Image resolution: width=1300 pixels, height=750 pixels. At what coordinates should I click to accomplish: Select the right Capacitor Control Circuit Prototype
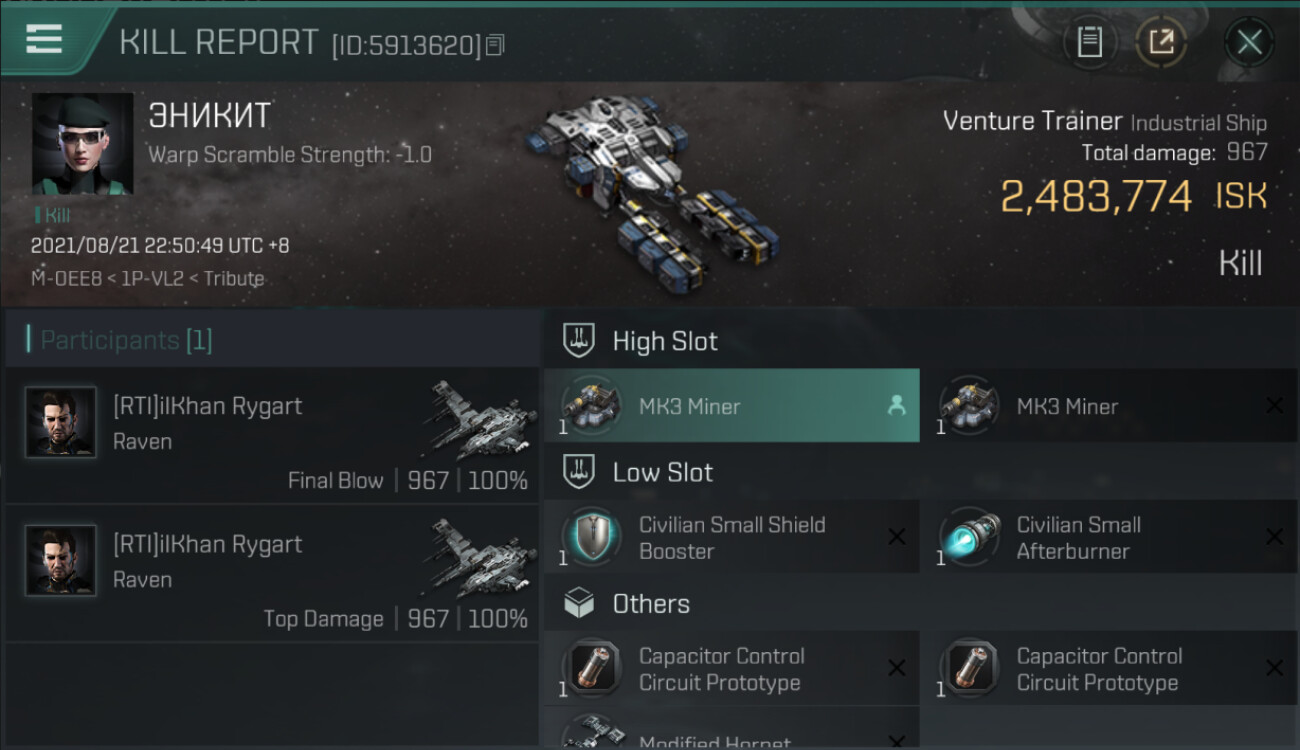pyautogui.click(x=1110, y=669)
